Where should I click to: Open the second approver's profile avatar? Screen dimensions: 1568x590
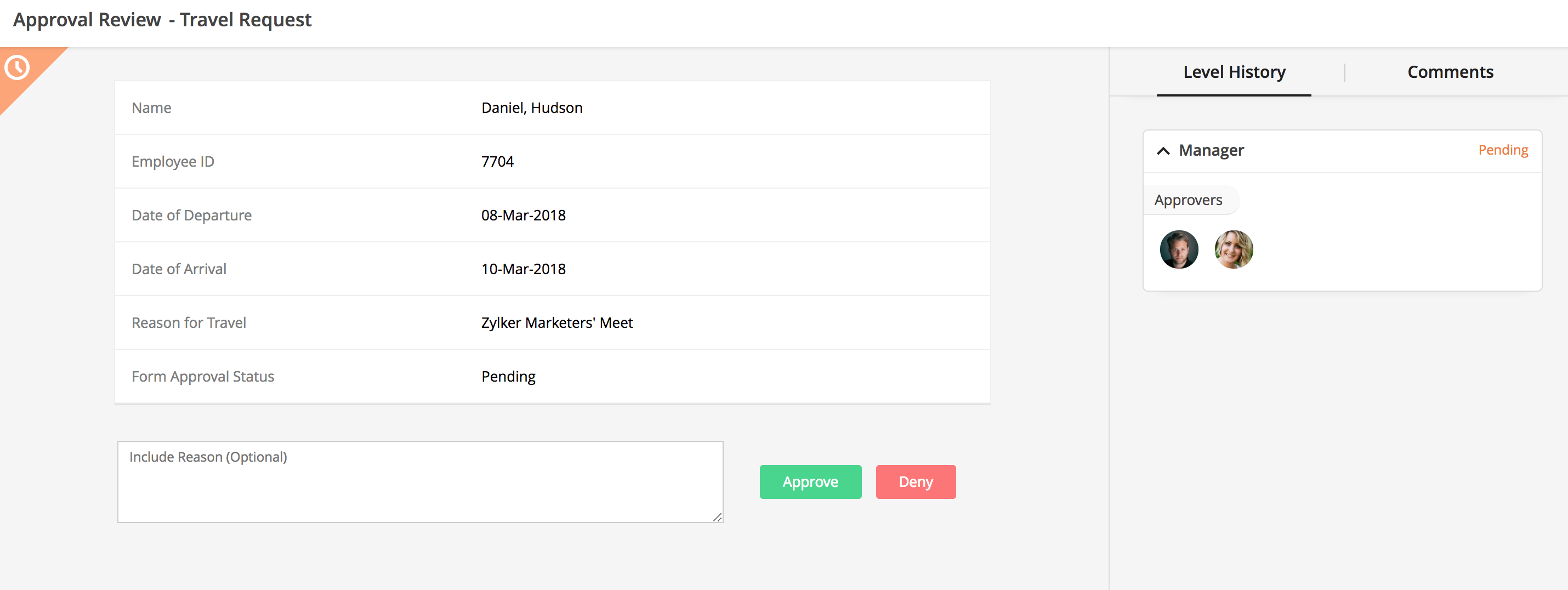coord(1233,249)
